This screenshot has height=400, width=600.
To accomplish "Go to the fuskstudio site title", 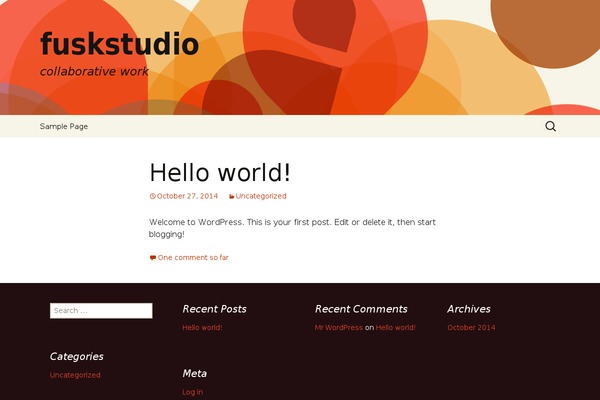I will coord(119,44).
